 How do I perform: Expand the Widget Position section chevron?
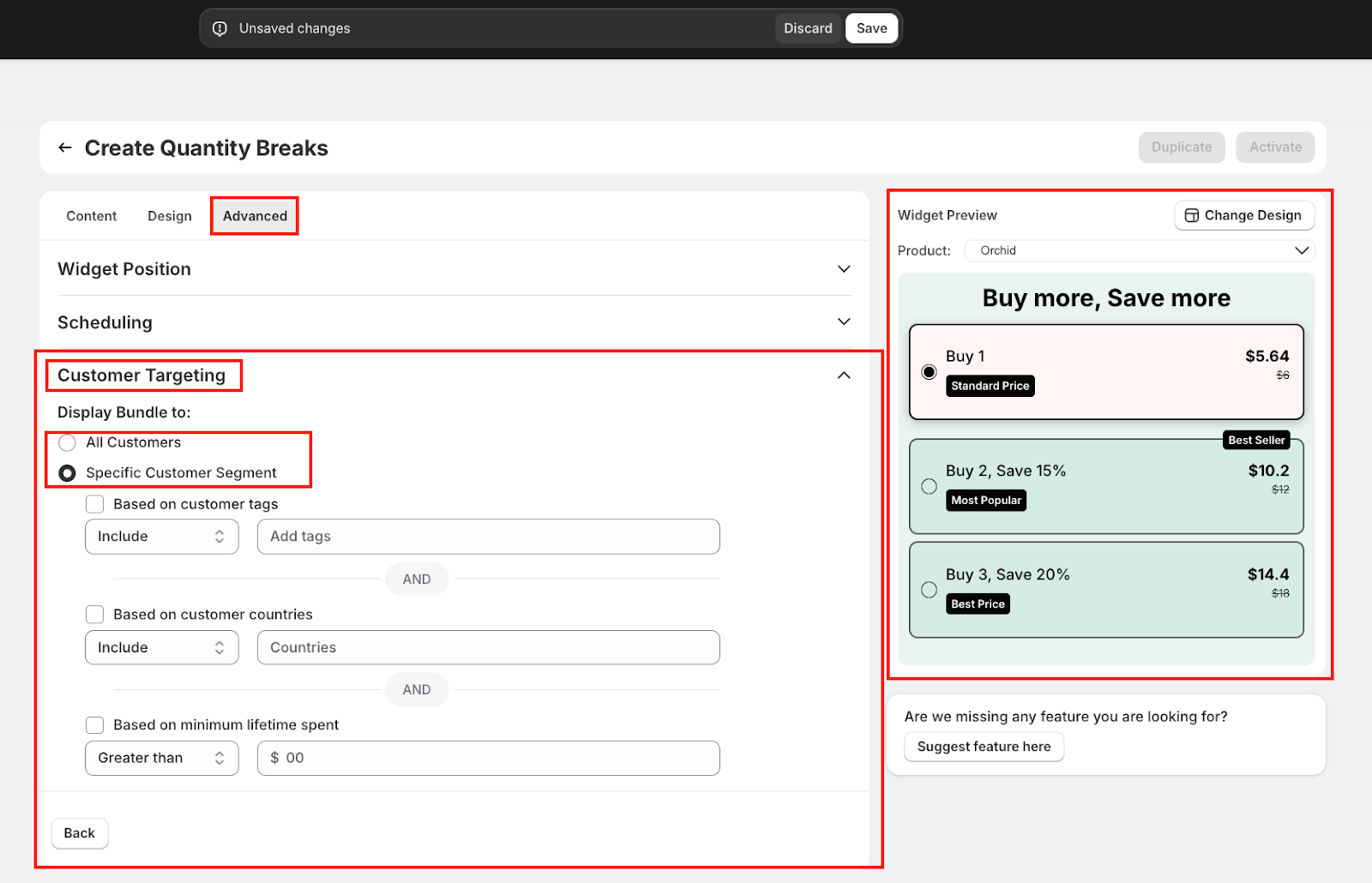click(844, 269)
